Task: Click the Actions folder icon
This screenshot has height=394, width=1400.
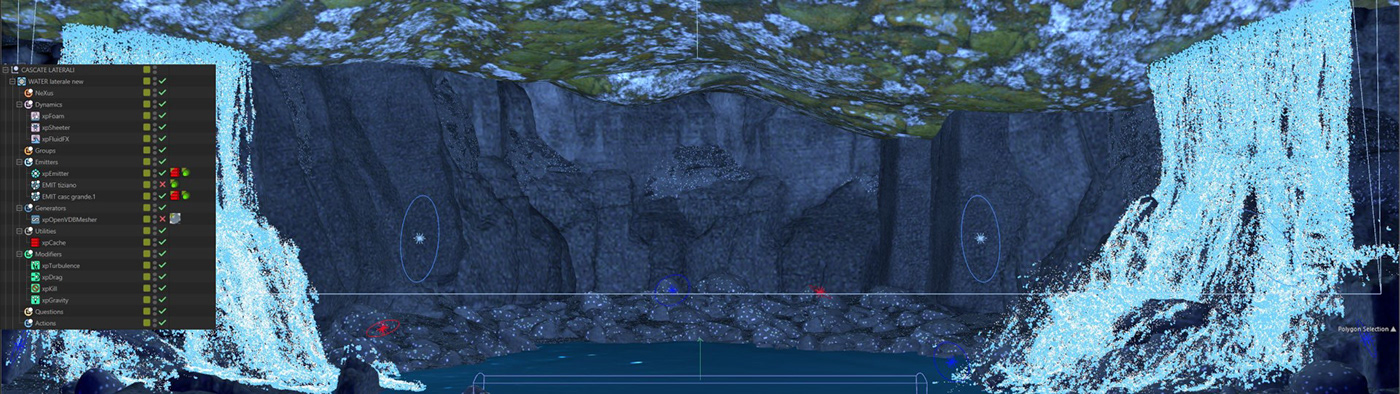Action: 28,323
